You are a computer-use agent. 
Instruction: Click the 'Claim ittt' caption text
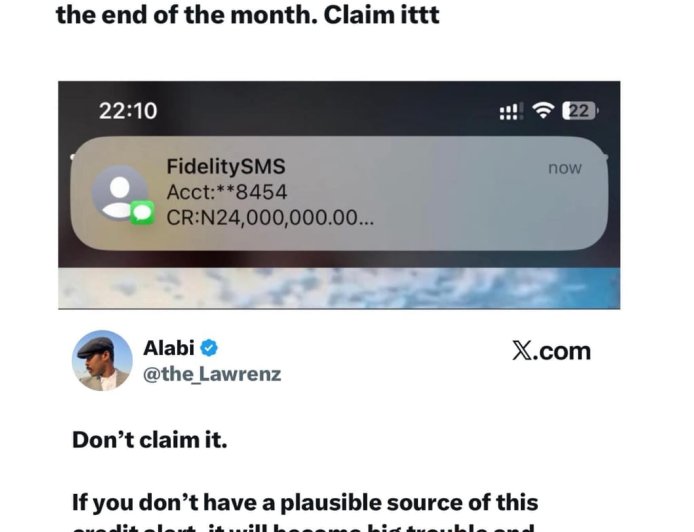(382, 15)
